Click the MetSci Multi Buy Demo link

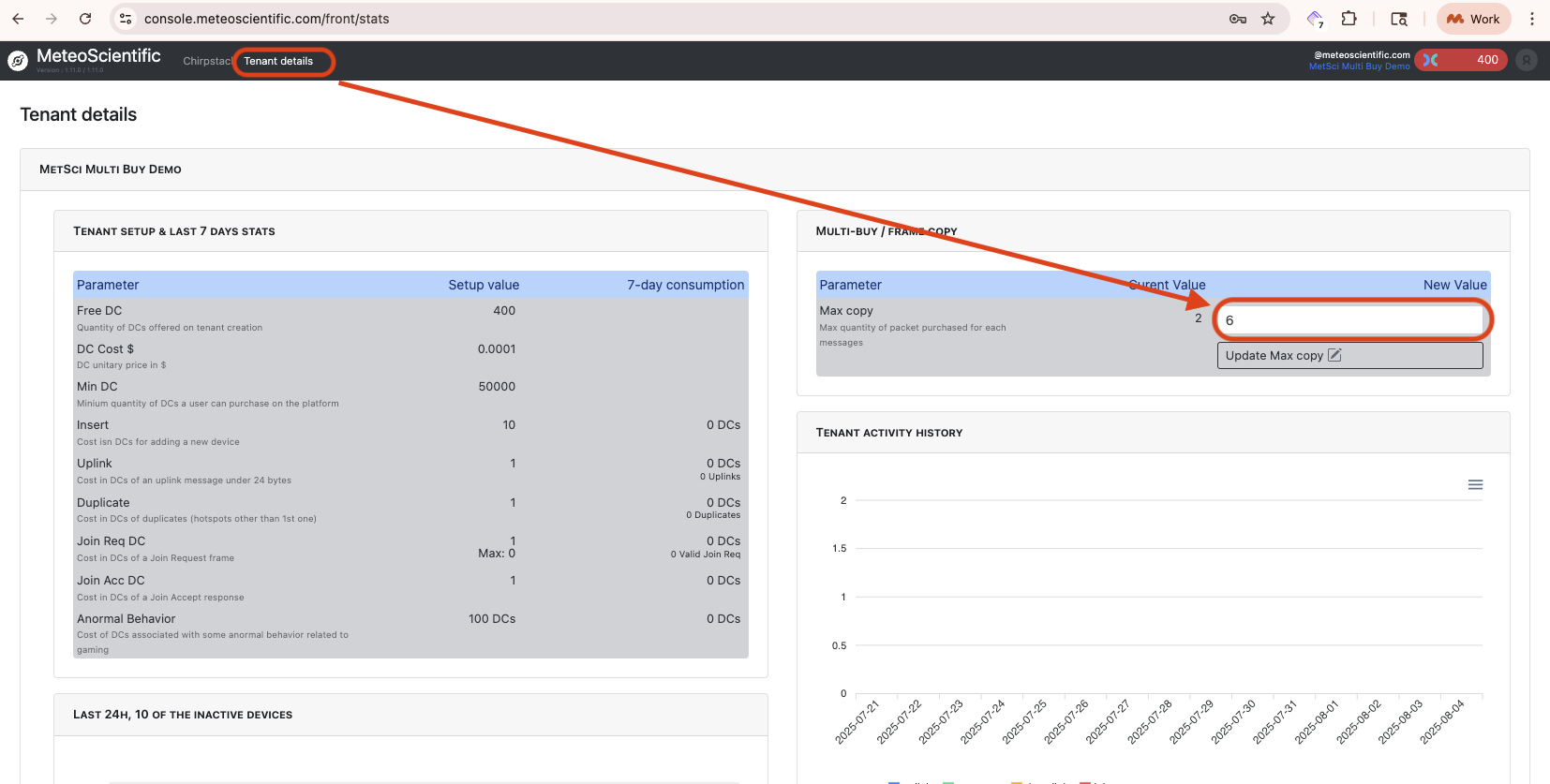pyautogui.click(x=1359, y=67)
